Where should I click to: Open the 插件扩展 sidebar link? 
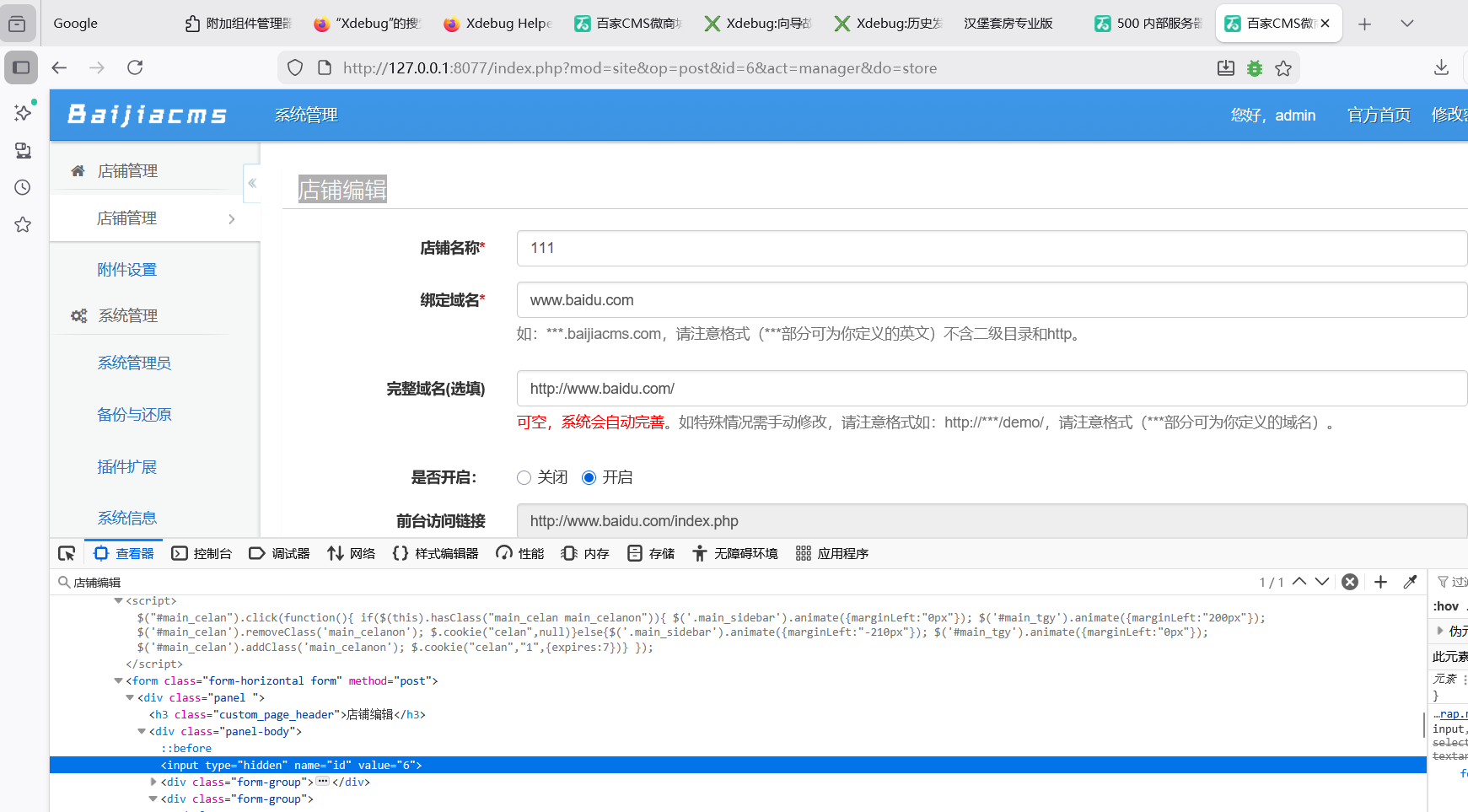[x=126, y=467]
